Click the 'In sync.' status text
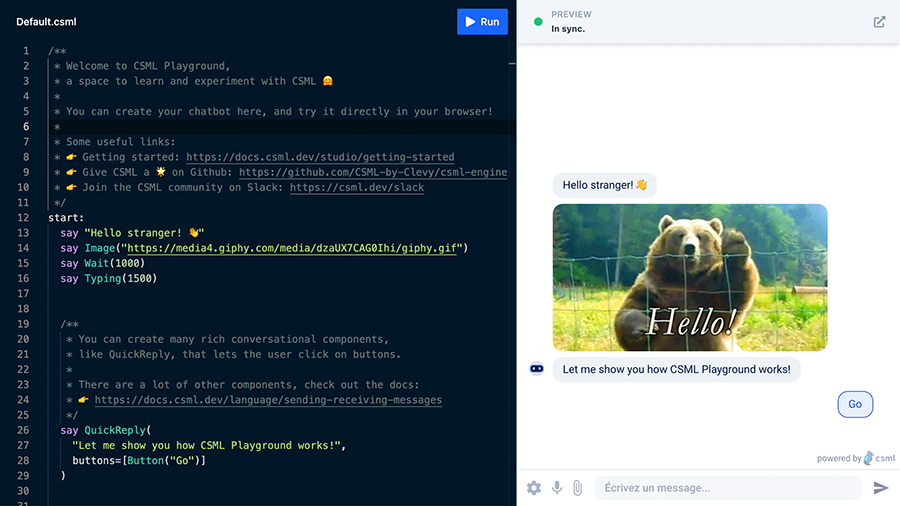The height and width of the screenshot is (506, 900). [x=568, y=29]
